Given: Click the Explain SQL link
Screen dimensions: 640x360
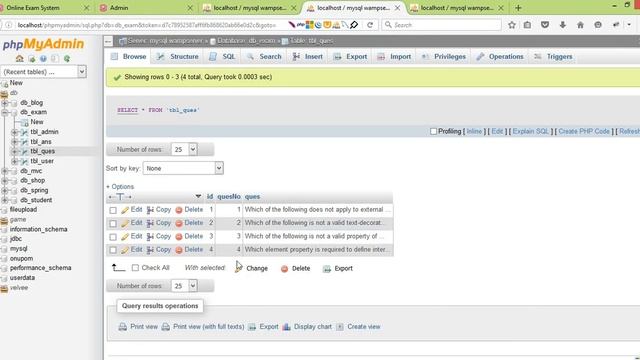Looking at the screenshot, I should 531,131.
